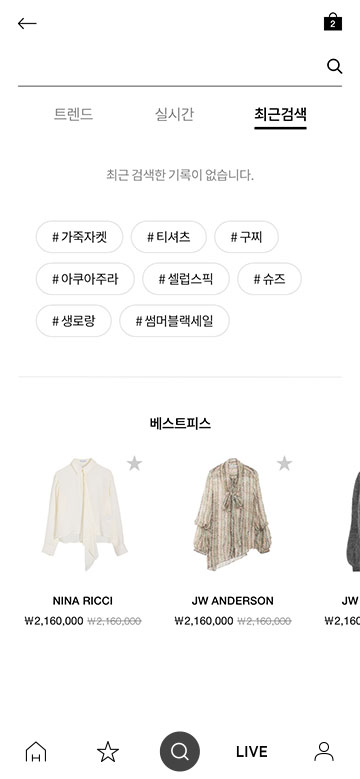The image size is (360, 779).
Task: Open the profile person icon
Action: pyautogui.click(x=324, y=751)
